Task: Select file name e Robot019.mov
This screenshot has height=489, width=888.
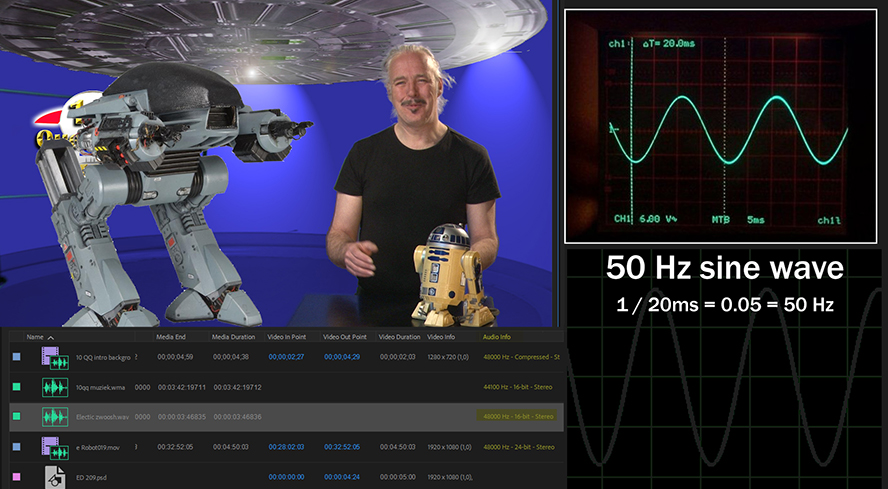Action: click(97, 447)
